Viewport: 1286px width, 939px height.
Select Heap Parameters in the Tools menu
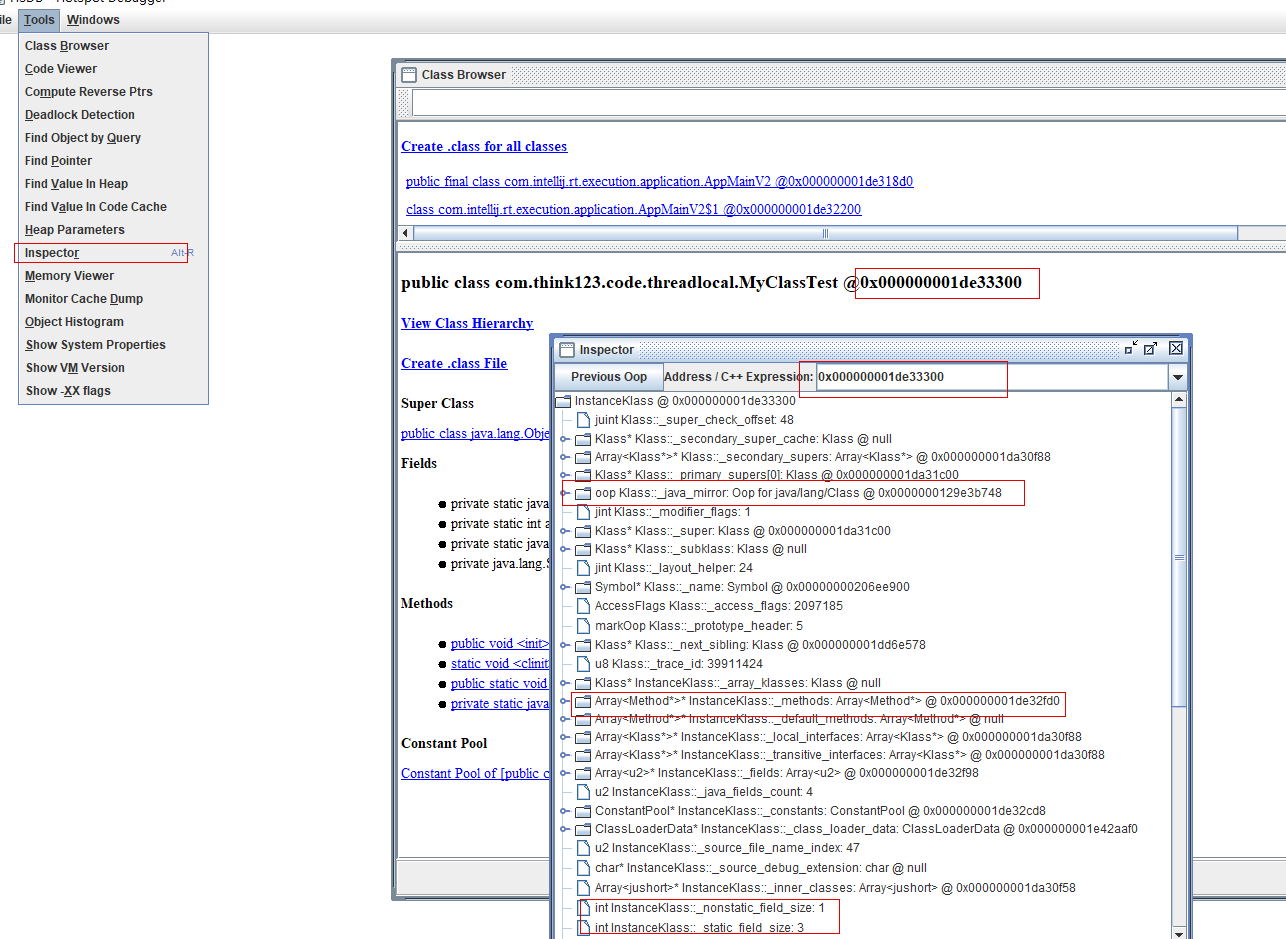coord(74,230)
